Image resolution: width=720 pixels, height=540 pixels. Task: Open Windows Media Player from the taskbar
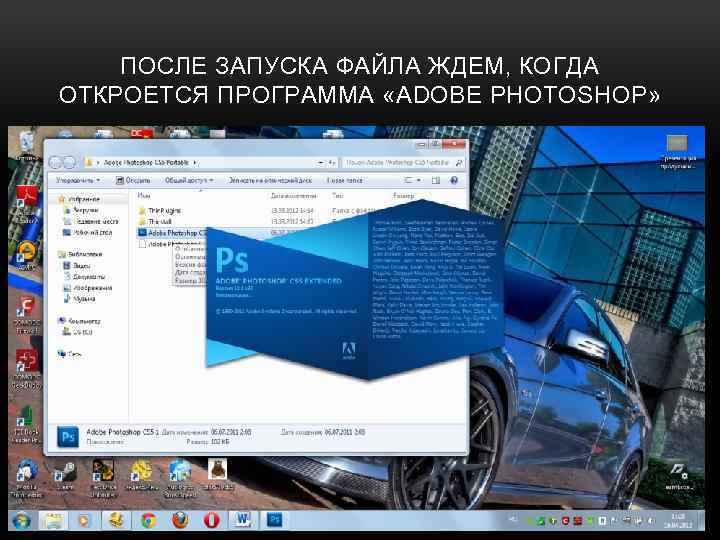84,521
